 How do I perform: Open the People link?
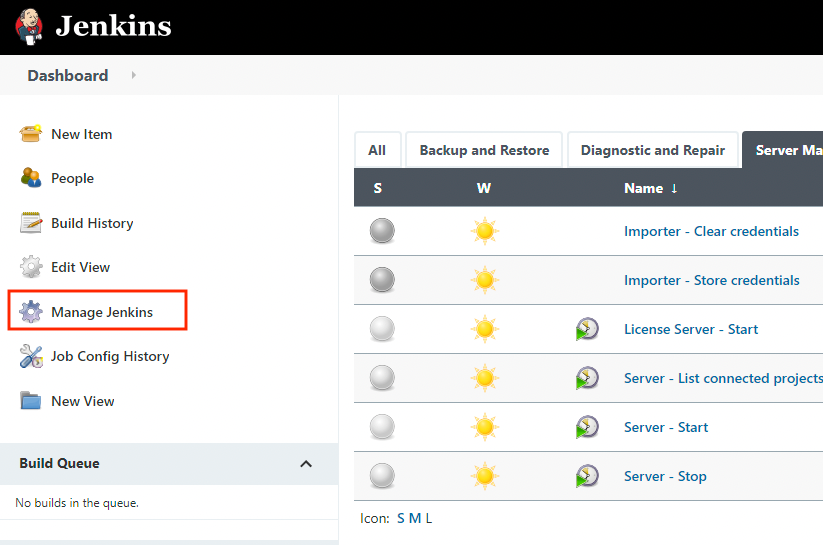pos(72,179)
